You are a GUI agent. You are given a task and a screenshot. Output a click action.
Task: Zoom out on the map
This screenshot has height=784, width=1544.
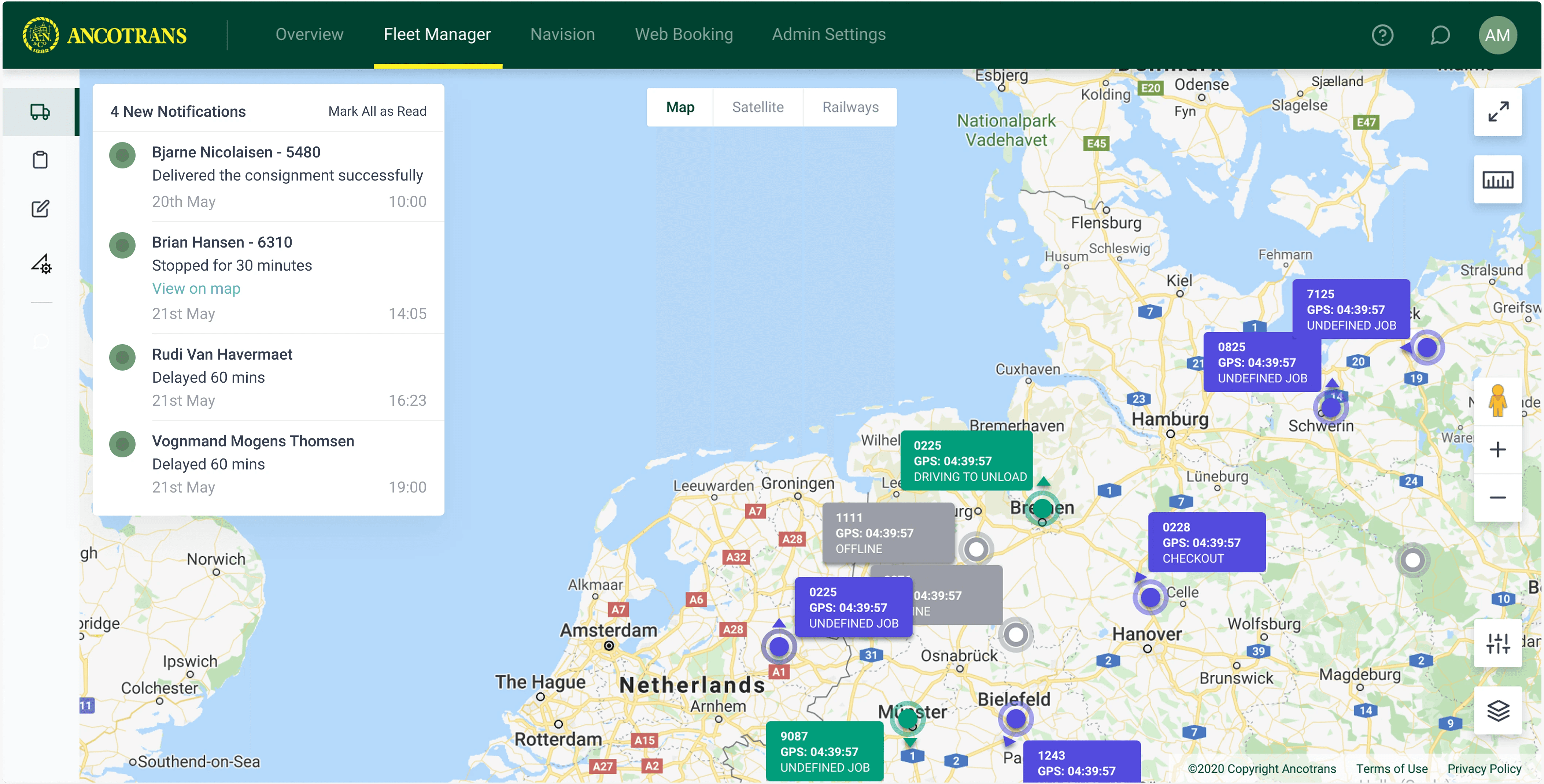(x=1497, y=498)
